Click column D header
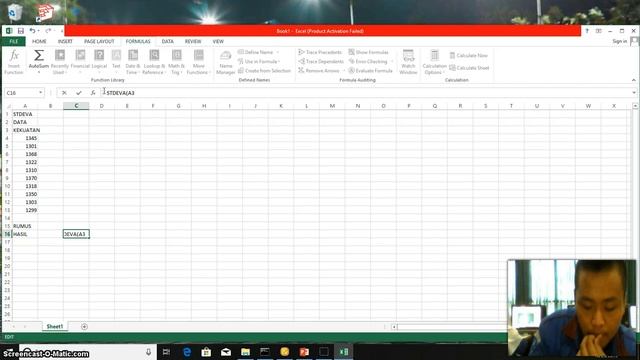Screen dimensions: 640x360 102,106
